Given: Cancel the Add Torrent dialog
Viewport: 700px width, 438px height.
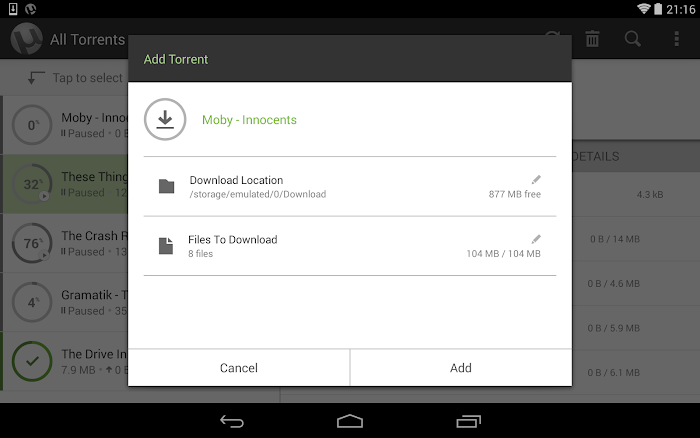Looking at the screenshot, I should point(239,368).
